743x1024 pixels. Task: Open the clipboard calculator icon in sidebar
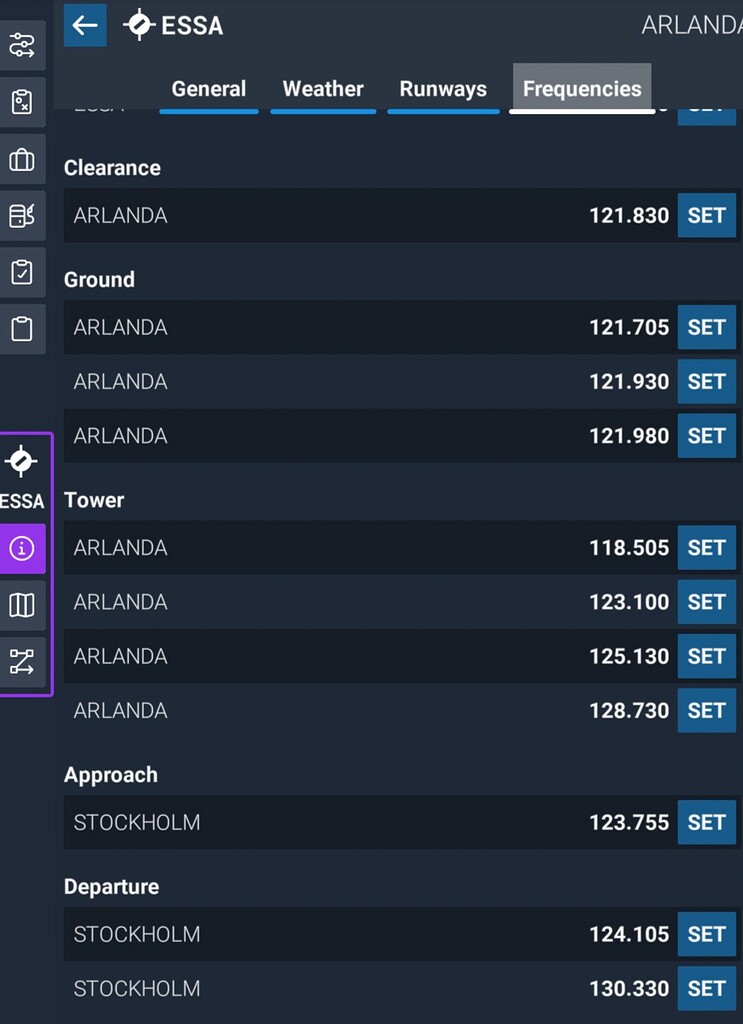click(x=21, y=102)
